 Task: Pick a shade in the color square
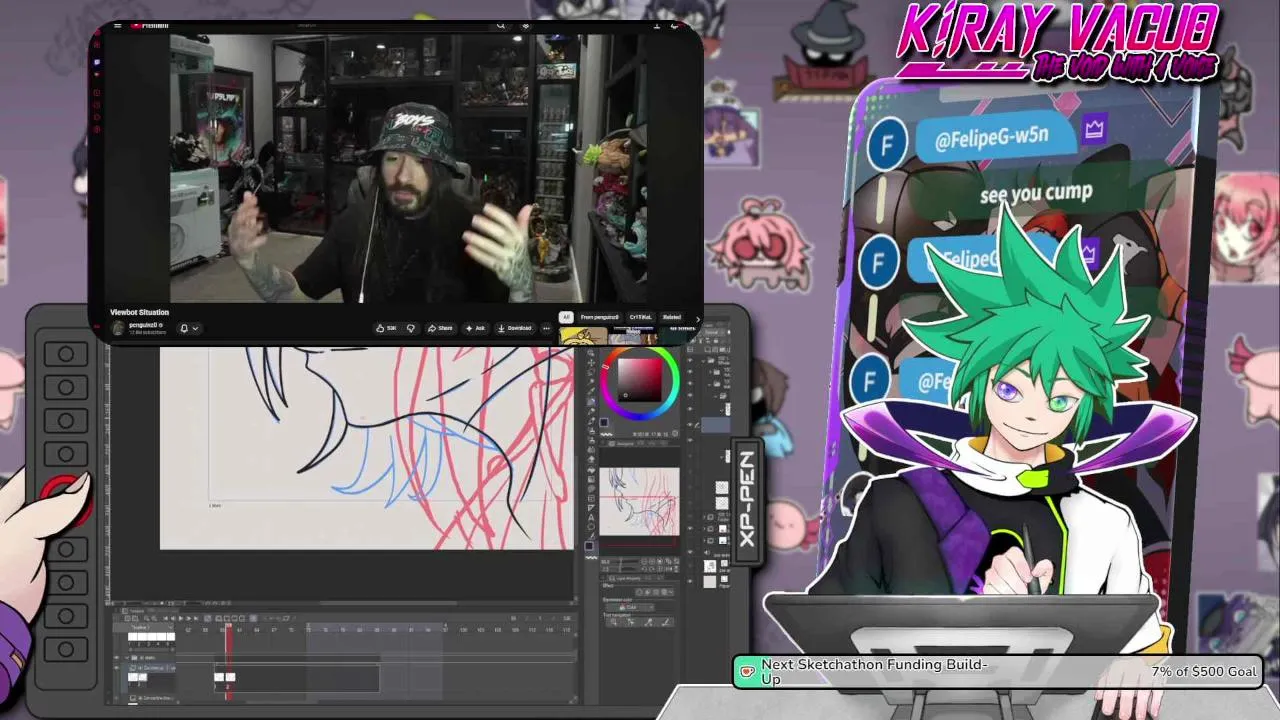[x=640, y=380]
